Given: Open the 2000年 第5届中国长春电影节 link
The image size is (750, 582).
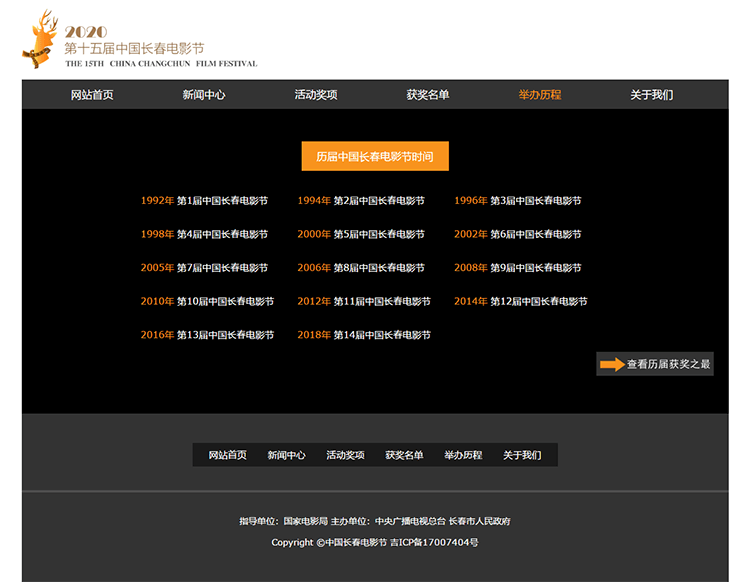Looking at the screenshot, I should [x=361, y=234].
